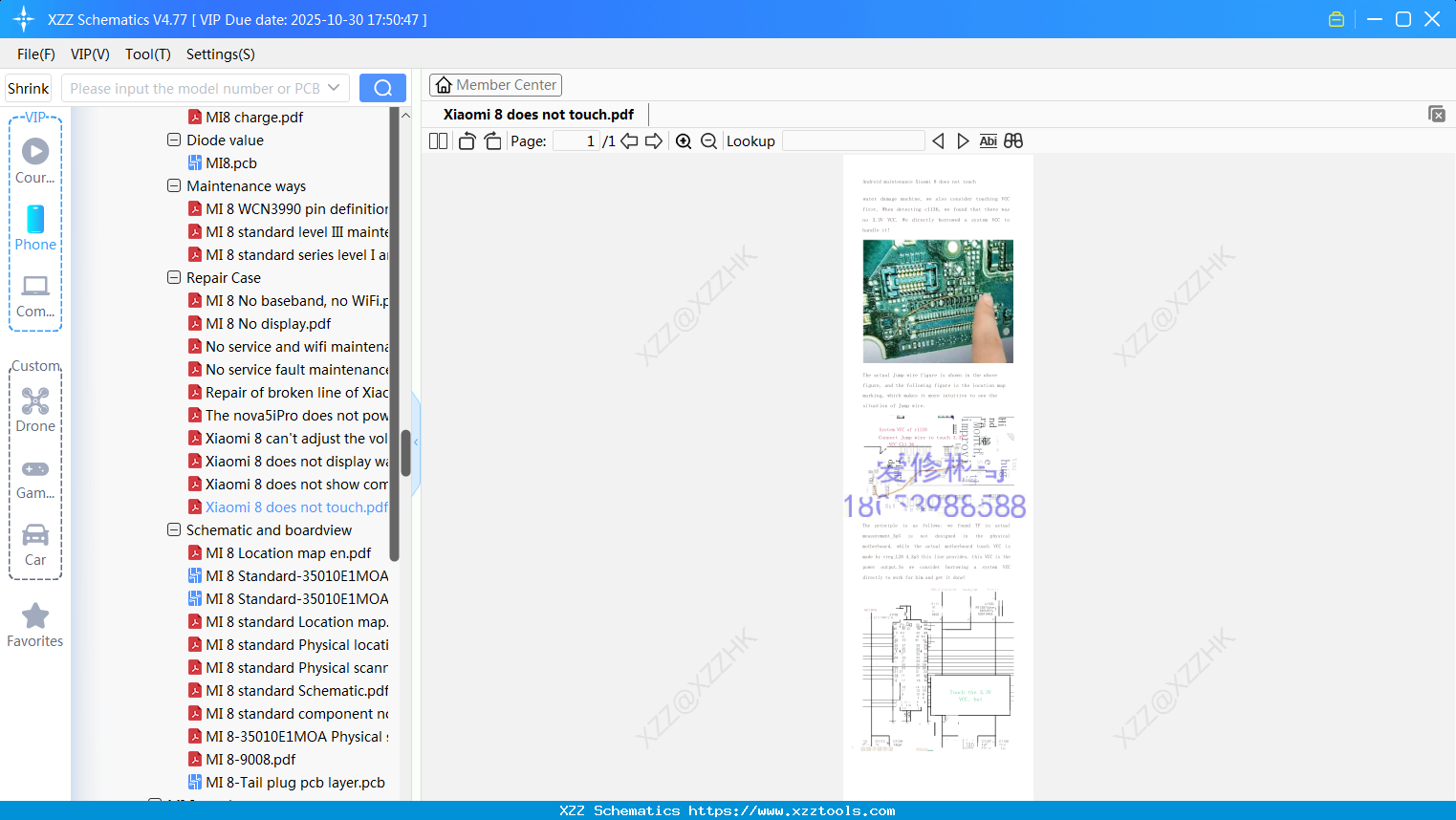Open MI 8-Tail plug pcb layer.pcb
This screenshot has height=820, width=1456.
[287, 782]
